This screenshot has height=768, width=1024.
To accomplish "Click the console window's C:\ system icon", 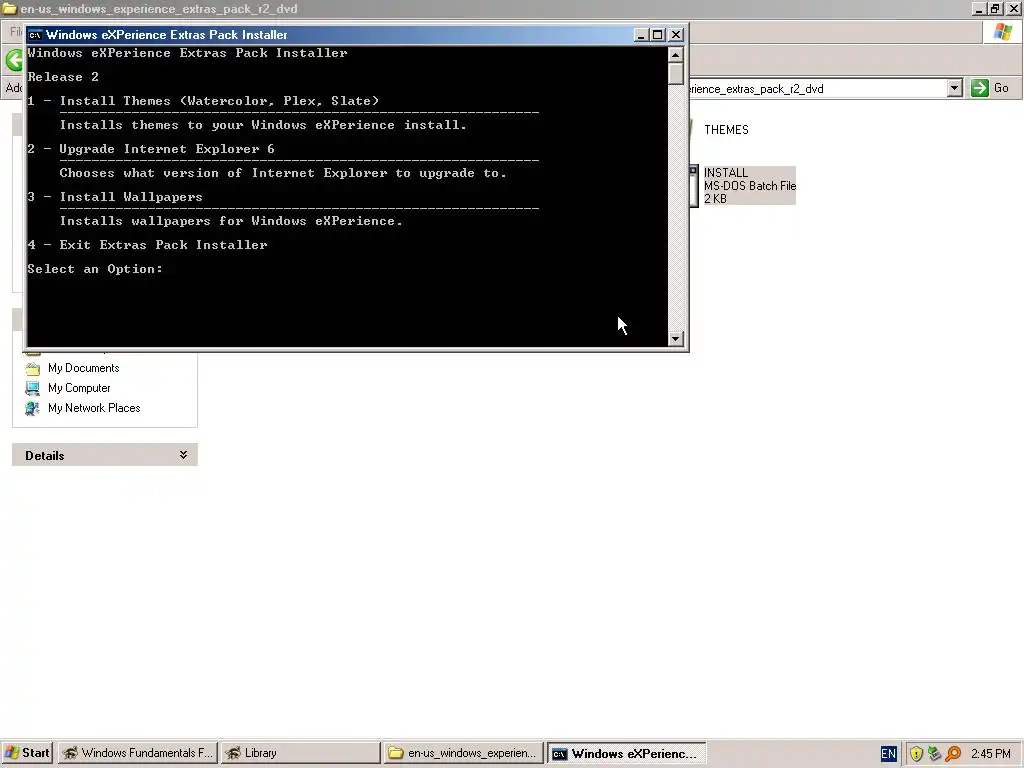I will pyautogui.click(x=35, y=35).
